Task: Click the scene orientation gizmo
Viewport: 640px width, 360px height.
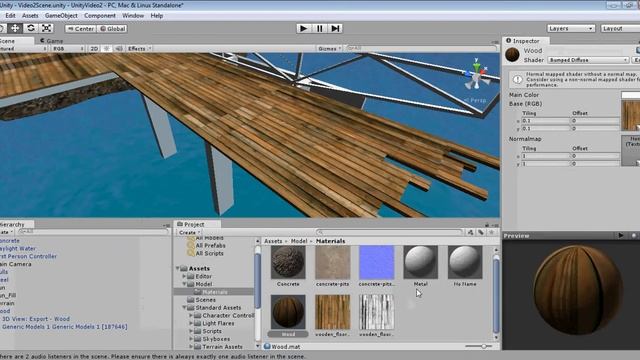Action: [476, 76]
